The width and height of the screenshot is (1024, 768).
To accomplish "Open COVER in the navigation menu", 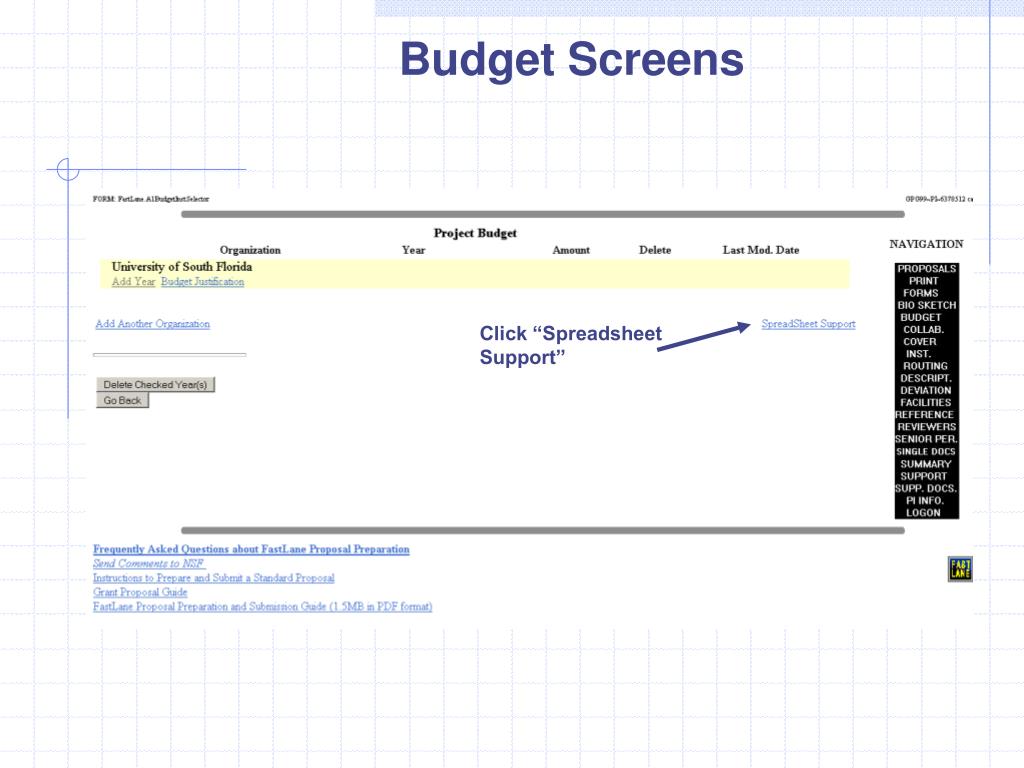I will point(920,342).
